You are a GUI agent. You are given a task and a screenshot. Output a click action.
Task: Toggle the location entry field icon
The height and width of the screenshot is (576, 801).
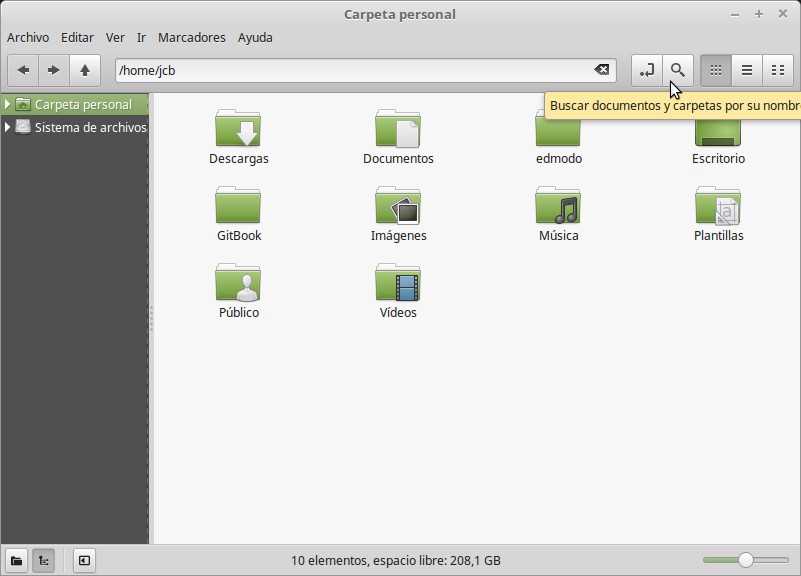[x=646, y=70]
